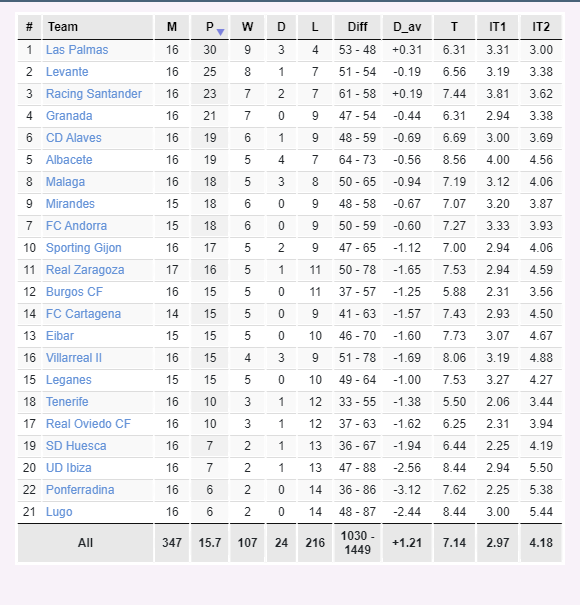Open the Ponferradina team link
The image size is (580, 605).
[80, 490]
